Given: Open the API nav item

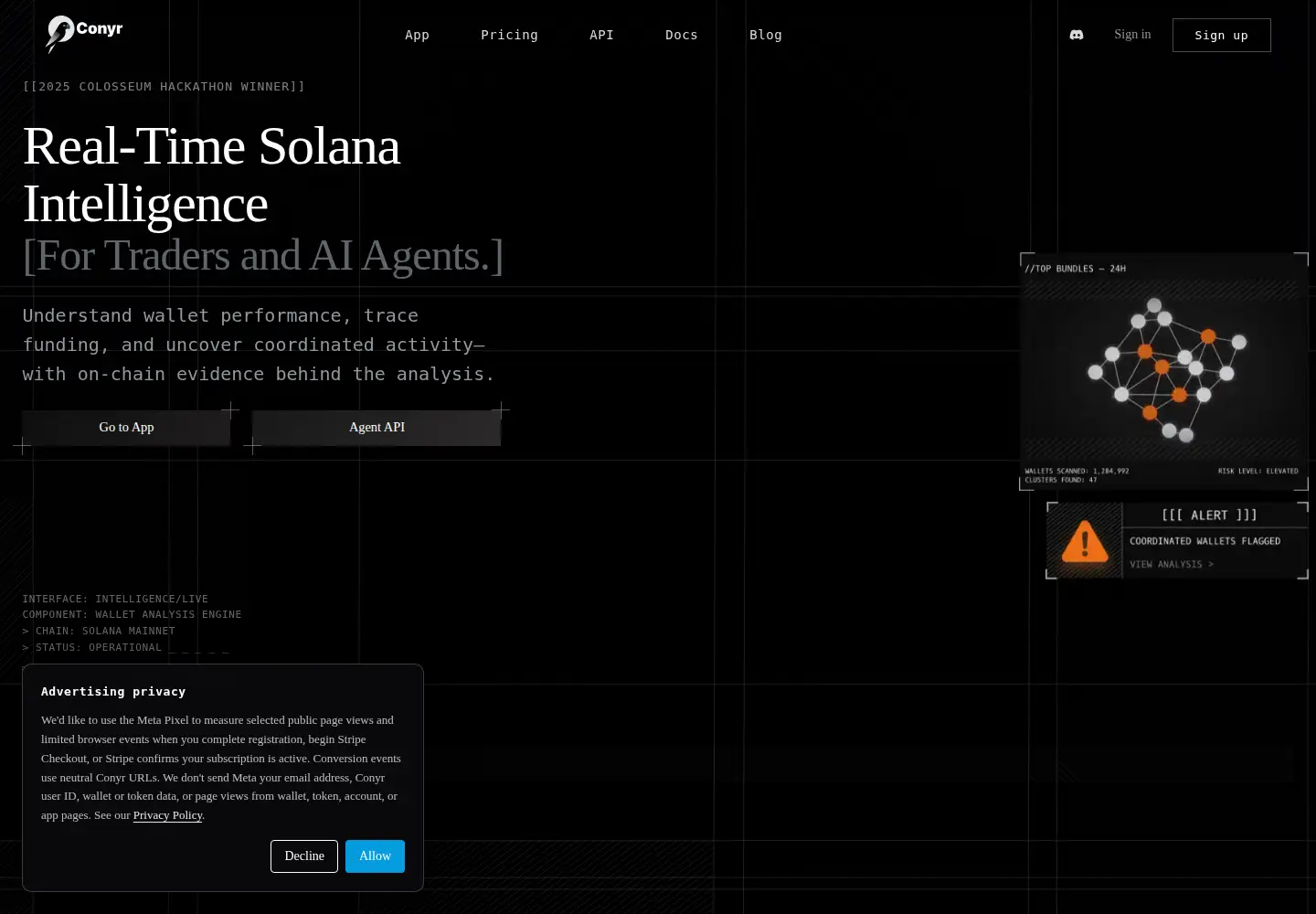Looking at the screenshot, I should 601,35.
